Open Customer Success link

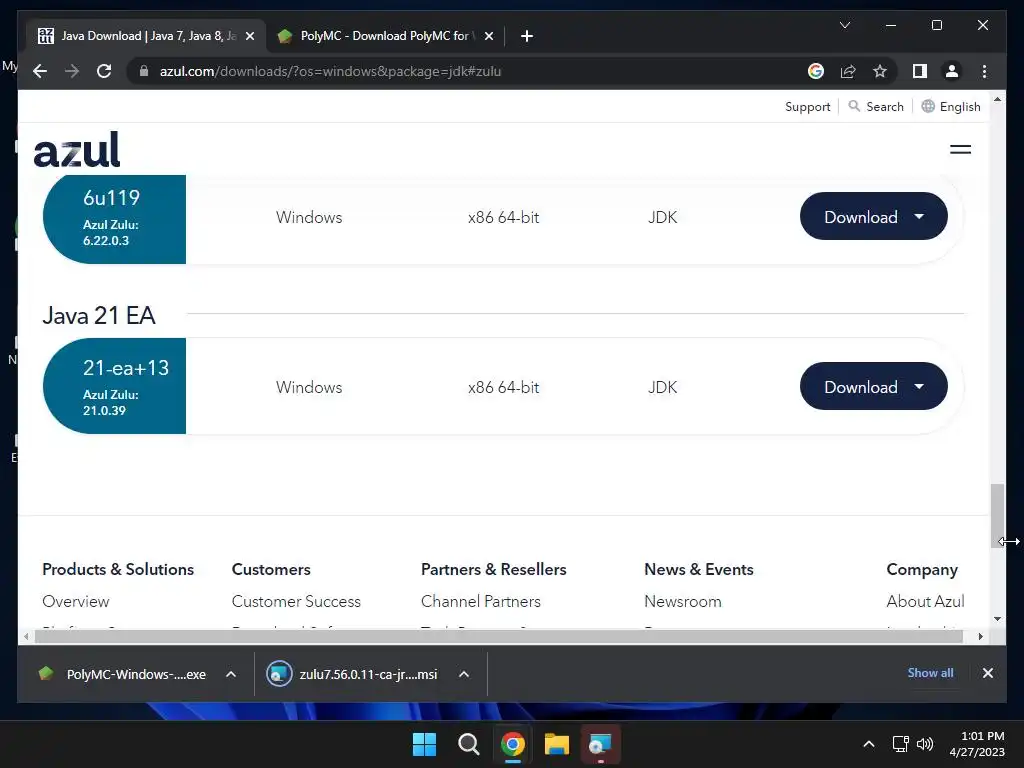(296, 601)
